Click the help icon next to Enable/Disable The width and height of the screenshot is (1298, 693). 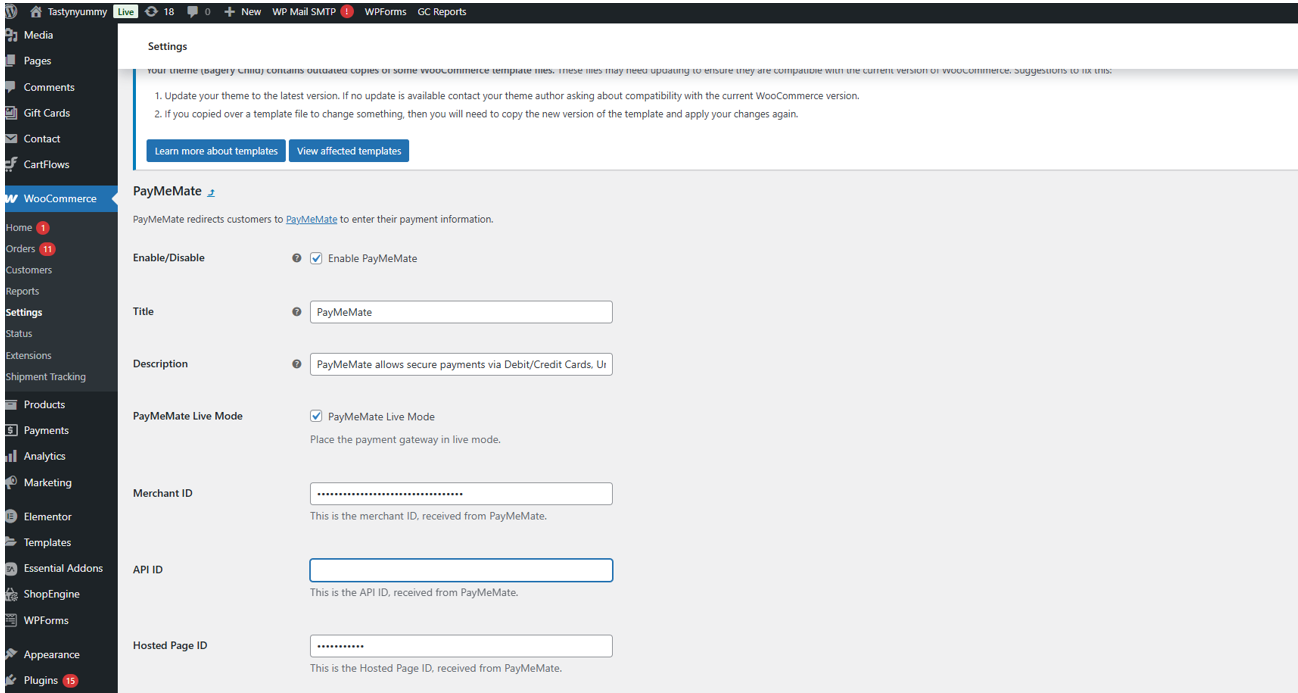296,258
